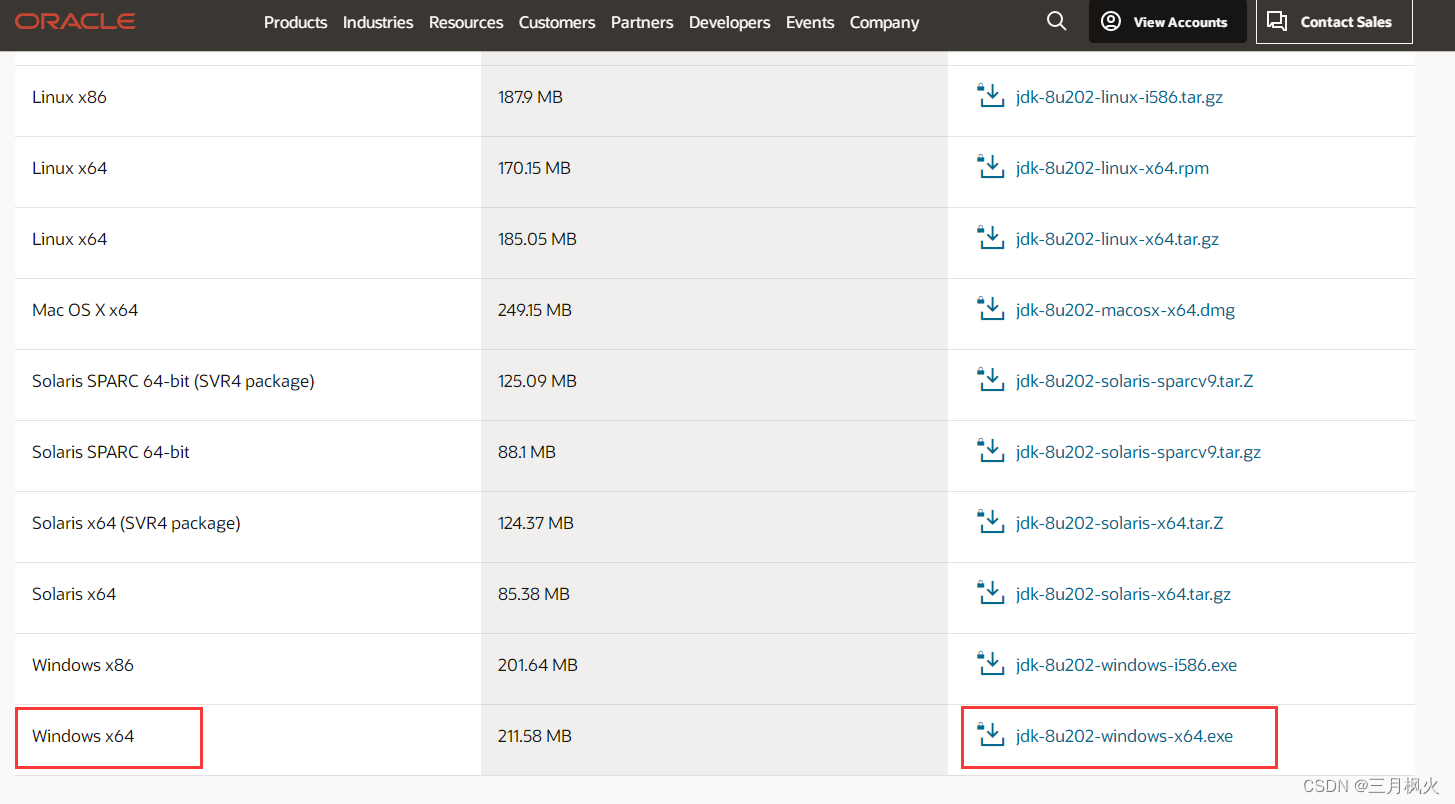Click download icon for jdk-8u202-solaris-x64.tar.Z
The height and width of the screenshot is (804, 1455).
(x=990, y=522)
